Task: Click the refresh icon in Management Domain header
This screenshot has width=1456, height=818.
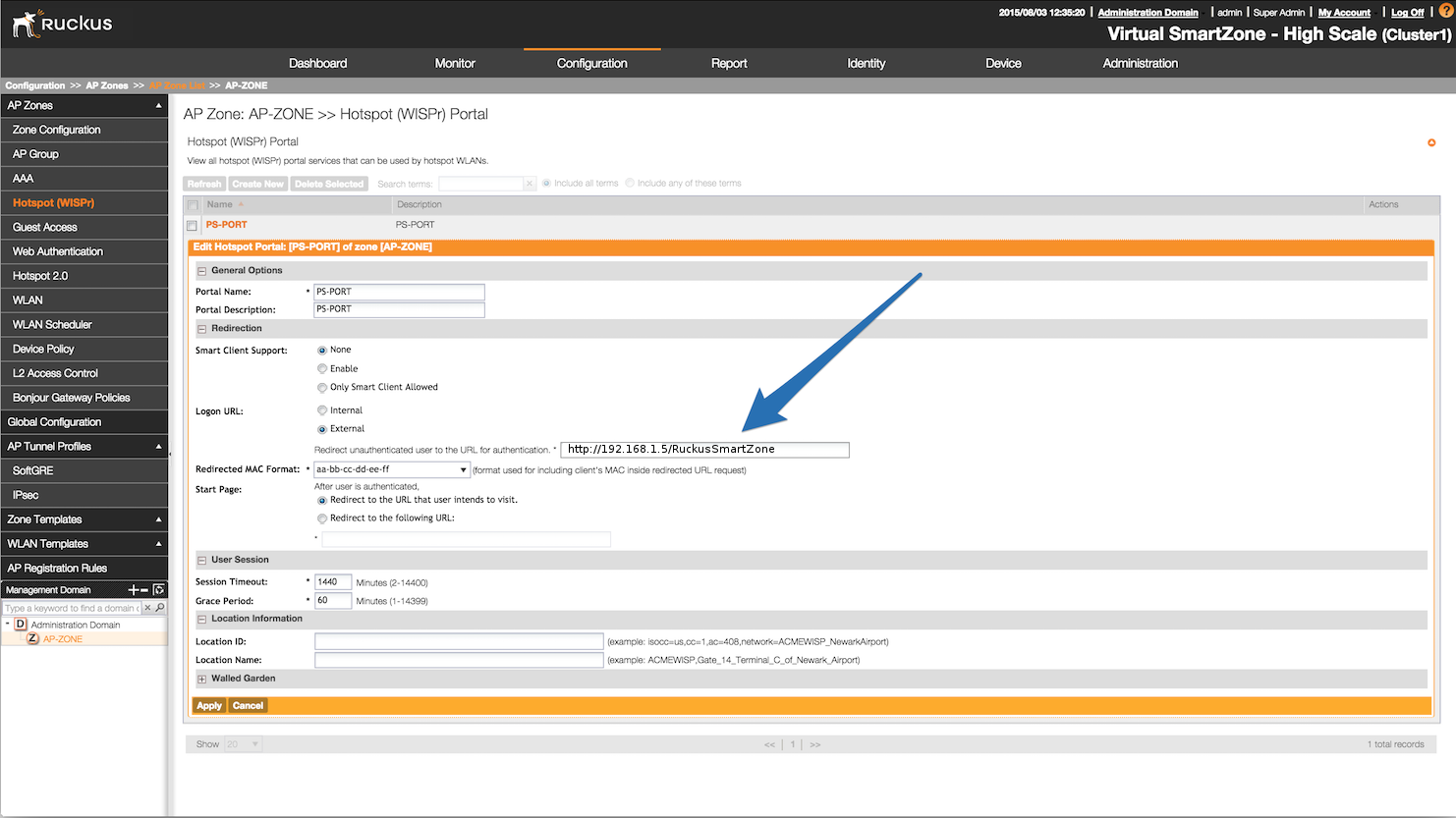Action: tap(159, 590)
